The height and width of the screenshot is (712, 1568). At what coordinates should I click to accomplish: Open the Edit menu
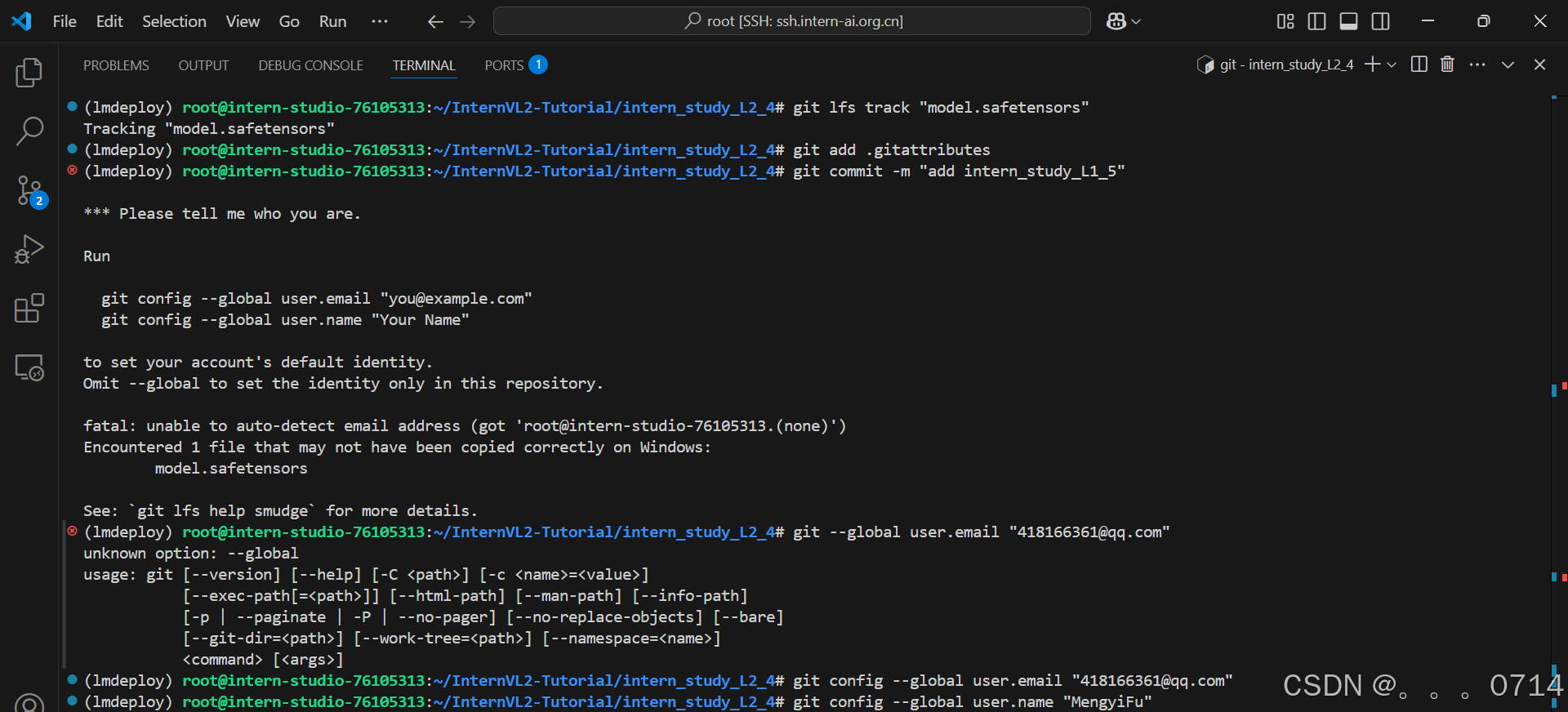click(x=109, y=21)
